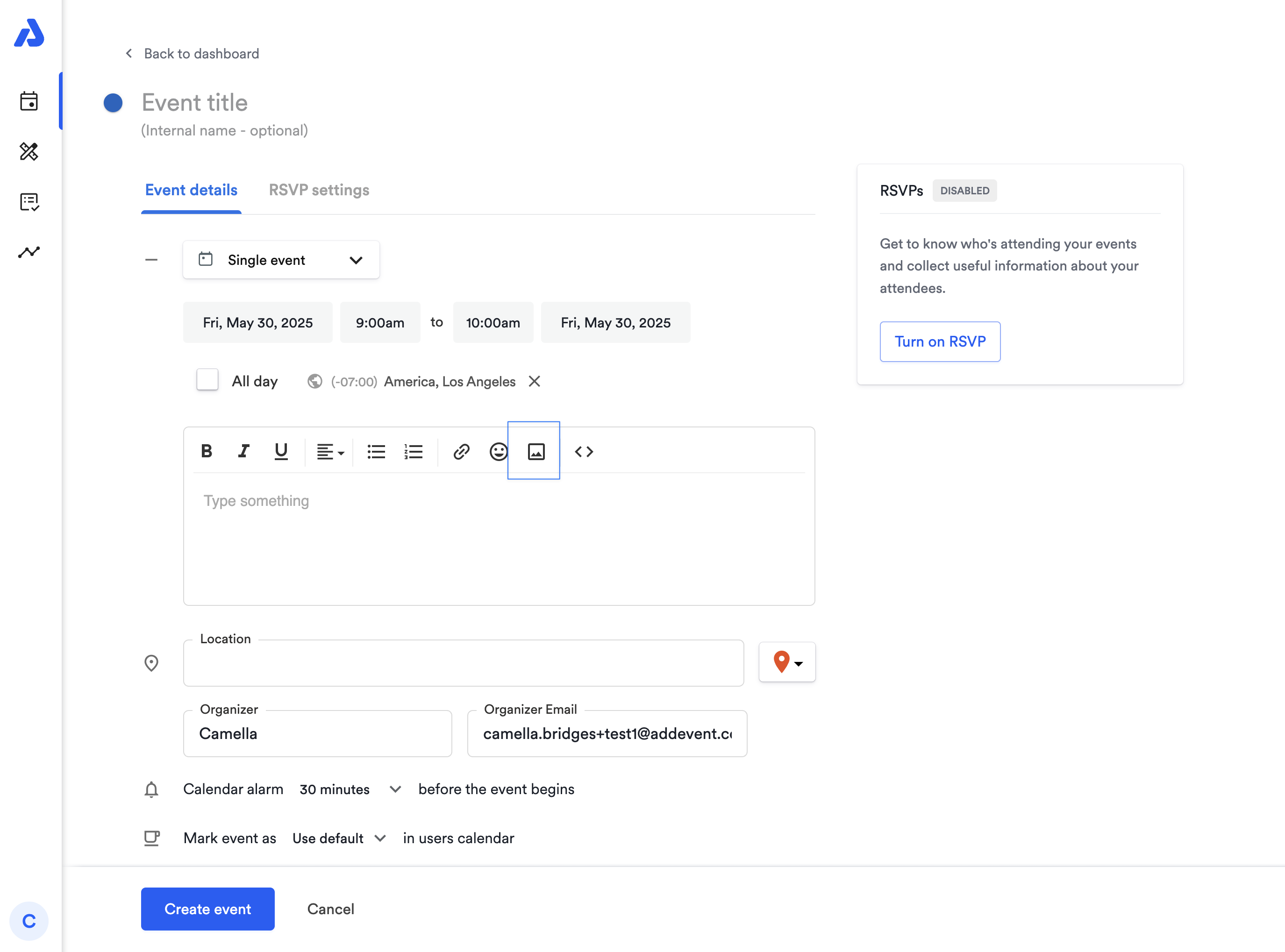Insert a bulleted list
The width and height of the screenshot is (1285, 952).
(x=376, y=451)
